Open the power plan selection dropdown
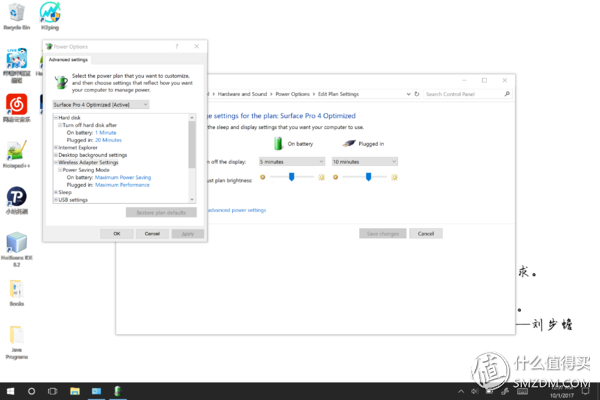600x400 pixels. 101,104
